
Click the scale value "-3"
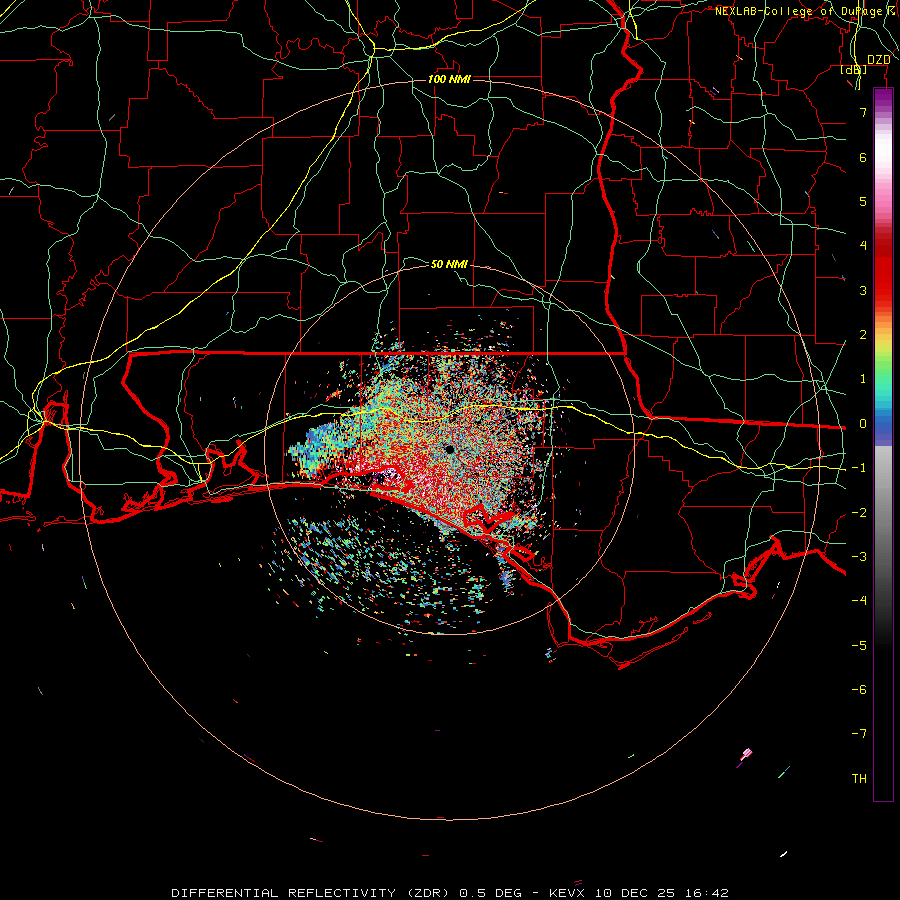click(859, 557)
